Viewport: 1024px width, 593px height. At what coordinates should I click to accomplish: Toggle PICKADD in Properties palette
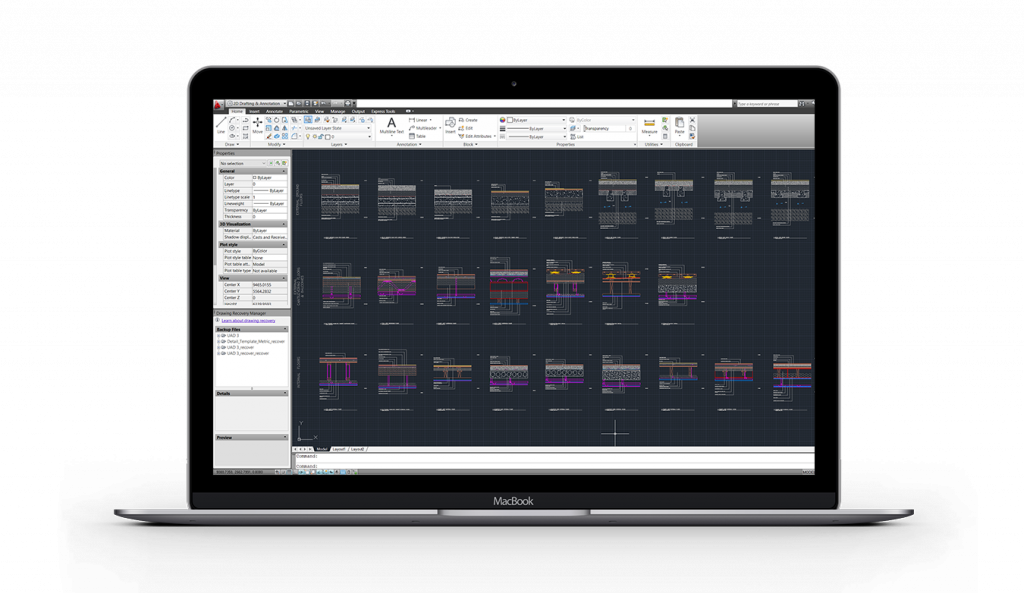271,163
